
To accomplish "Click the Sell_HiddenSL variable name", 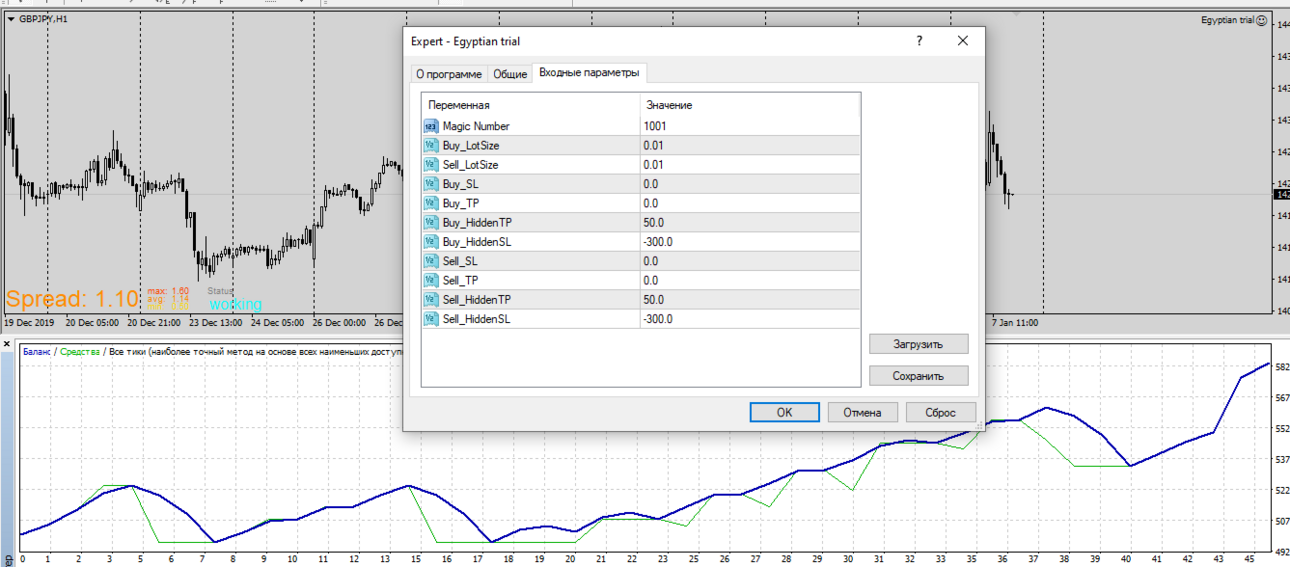I will 476,319.
